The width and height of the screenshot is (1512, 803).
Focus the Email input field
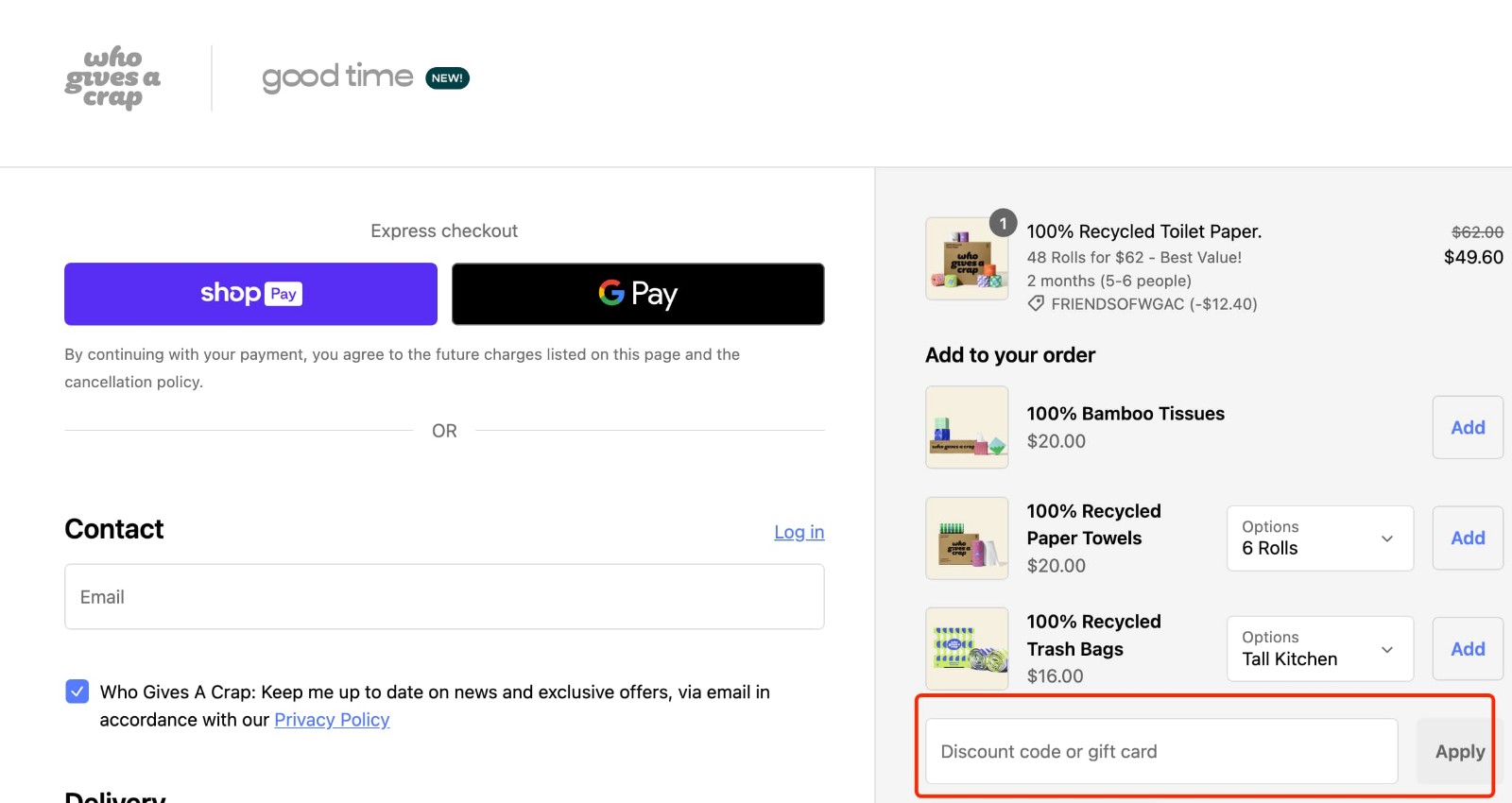[444, 597]
